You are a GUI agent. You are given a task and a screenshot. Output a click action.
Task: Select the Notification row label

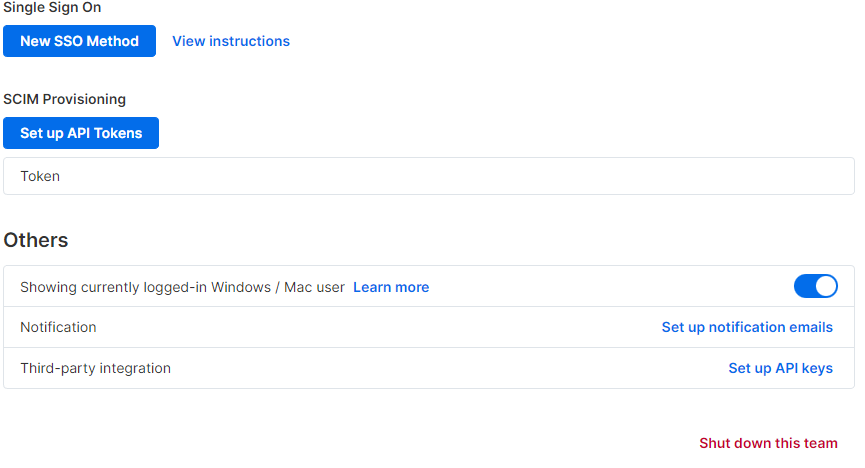58,327
